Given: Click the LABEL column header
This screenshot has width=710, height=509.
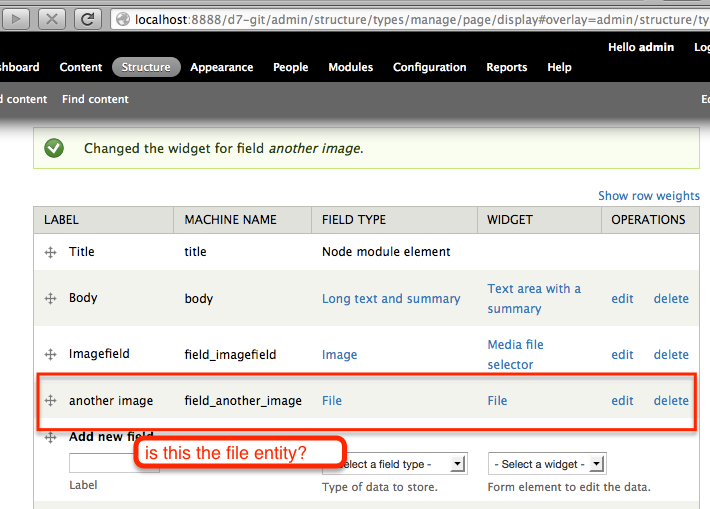Looking at the screenshot, I should tap(61, 220).
